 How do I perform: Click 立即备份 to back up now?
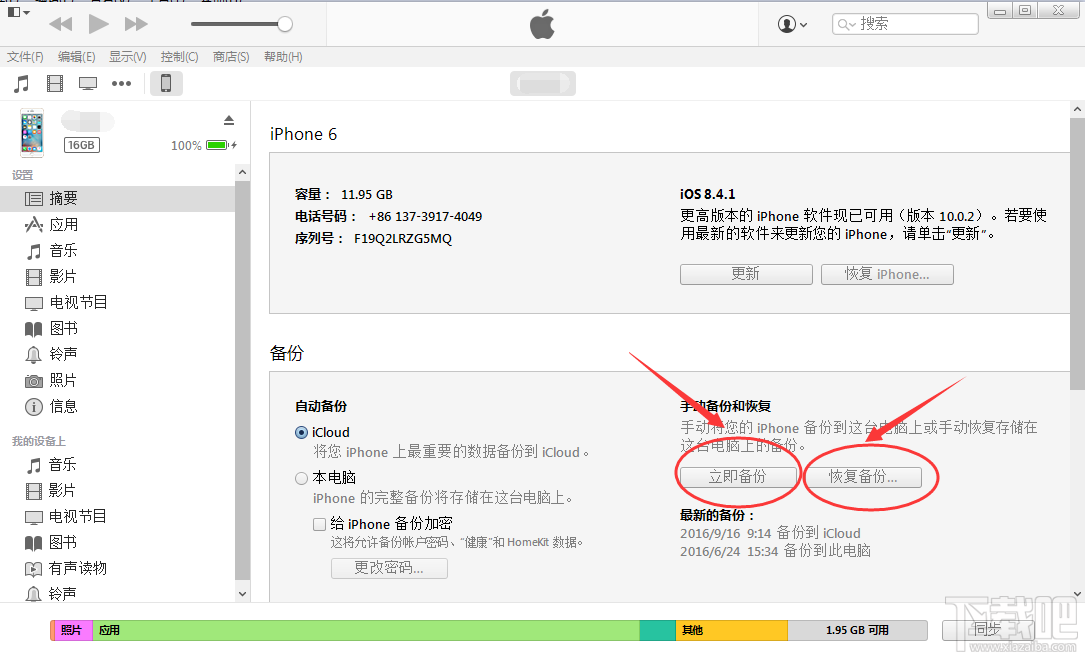[x=737, y=477]
